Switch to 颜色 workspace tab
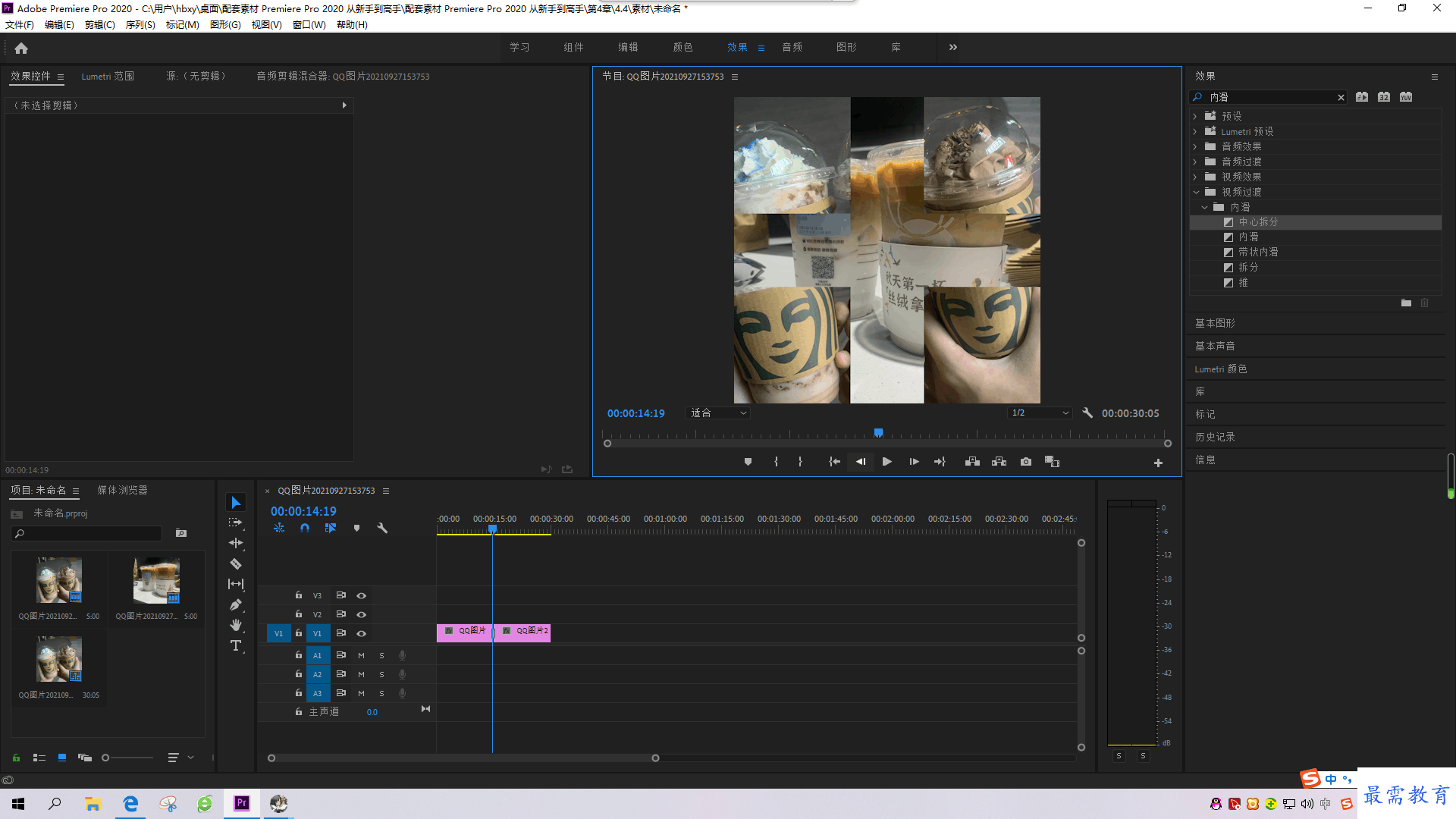Screen dimensions: 1456x819 [682, 47]
